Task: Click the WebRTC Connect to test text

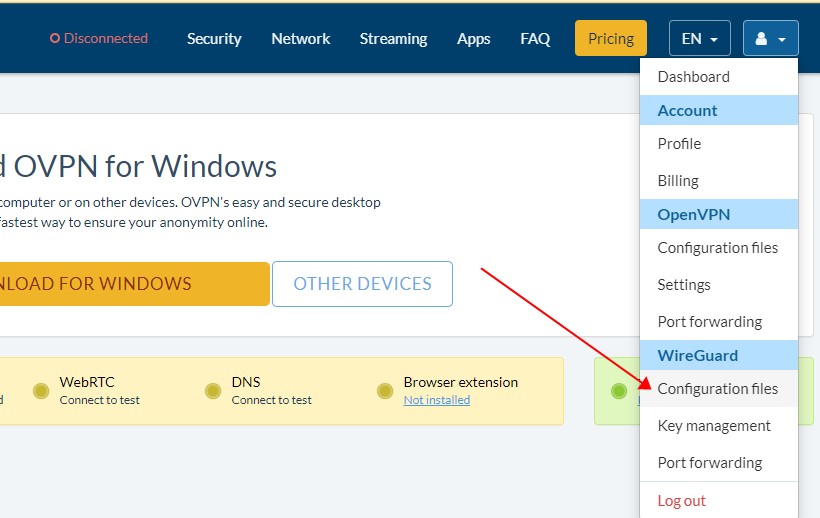Action: [99, 400]
